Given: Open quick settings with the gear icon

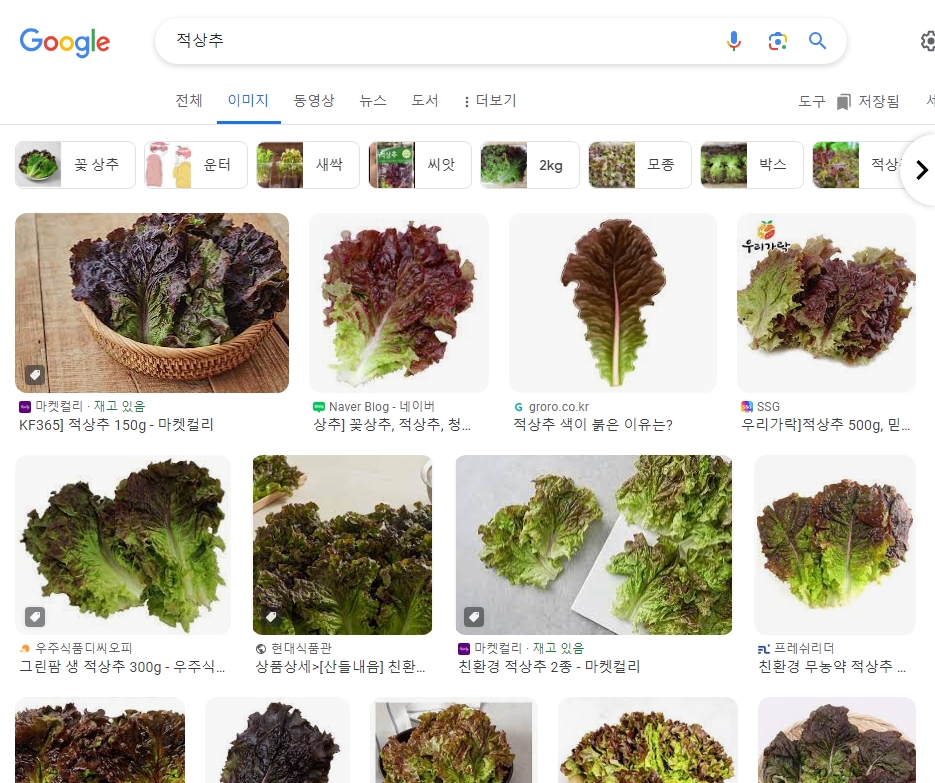Looking at the screenshot, I should 927,41.
